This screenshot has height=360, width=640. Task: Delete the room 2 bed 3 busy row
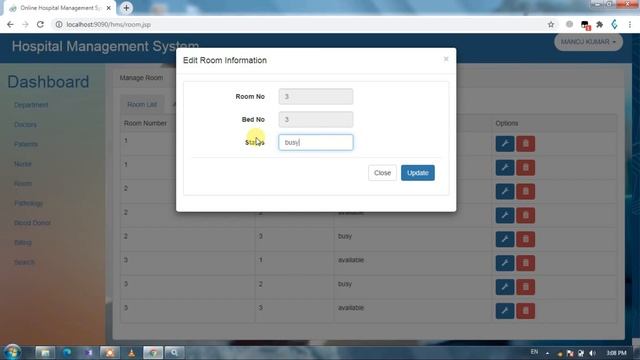pos(525,239)
